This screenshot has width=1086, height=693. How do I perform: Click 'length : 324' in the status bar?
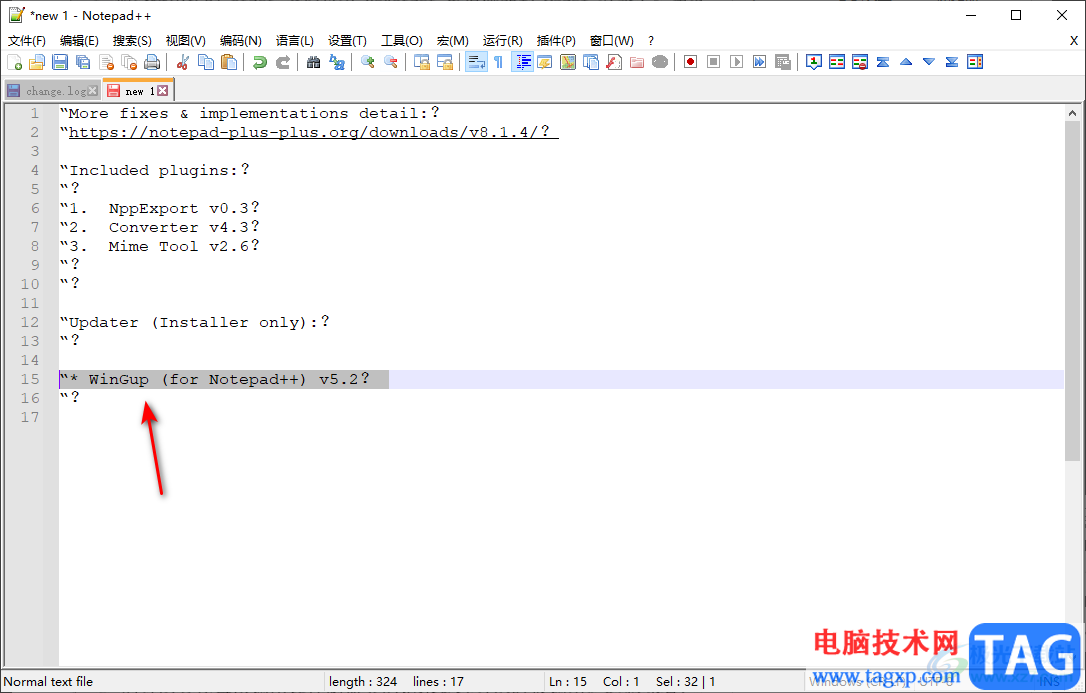click(363, 681)
